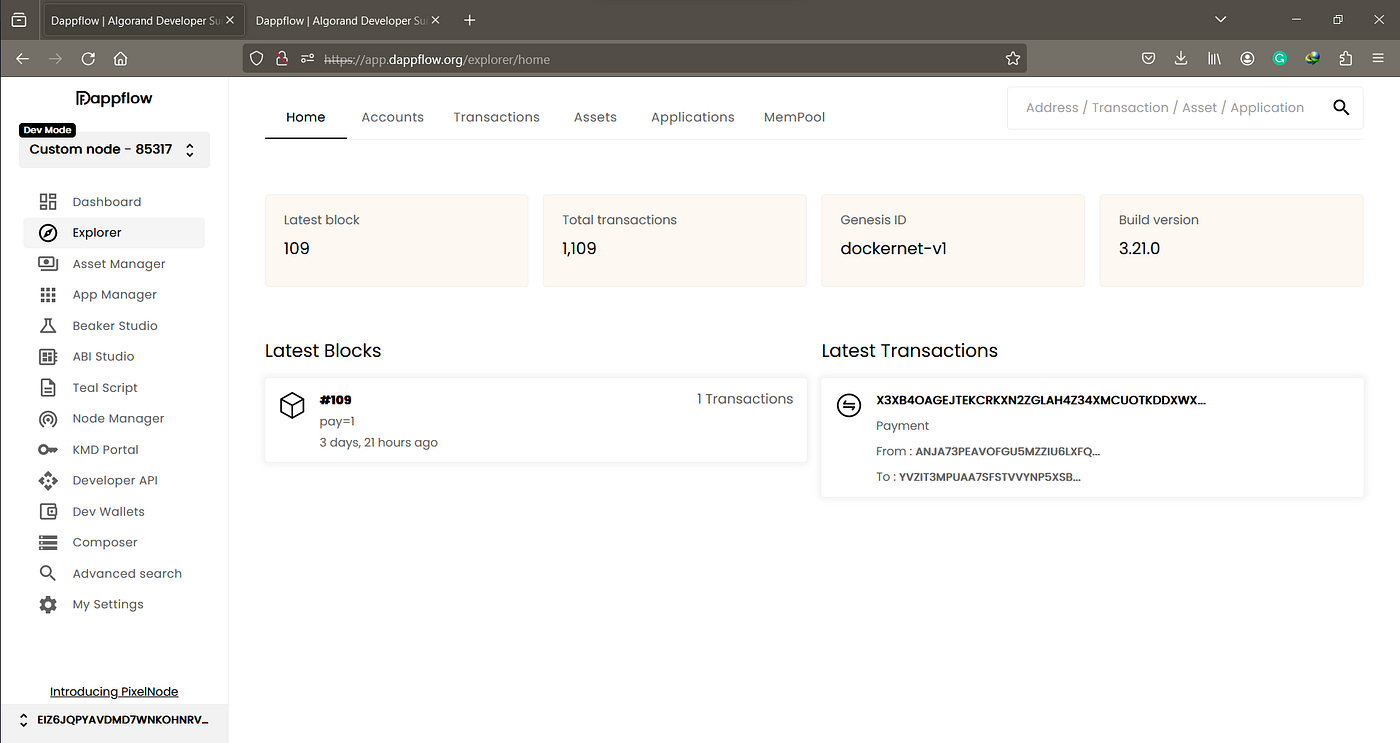
Task: Open the browser downloads icon
Action: [1181, 59]
